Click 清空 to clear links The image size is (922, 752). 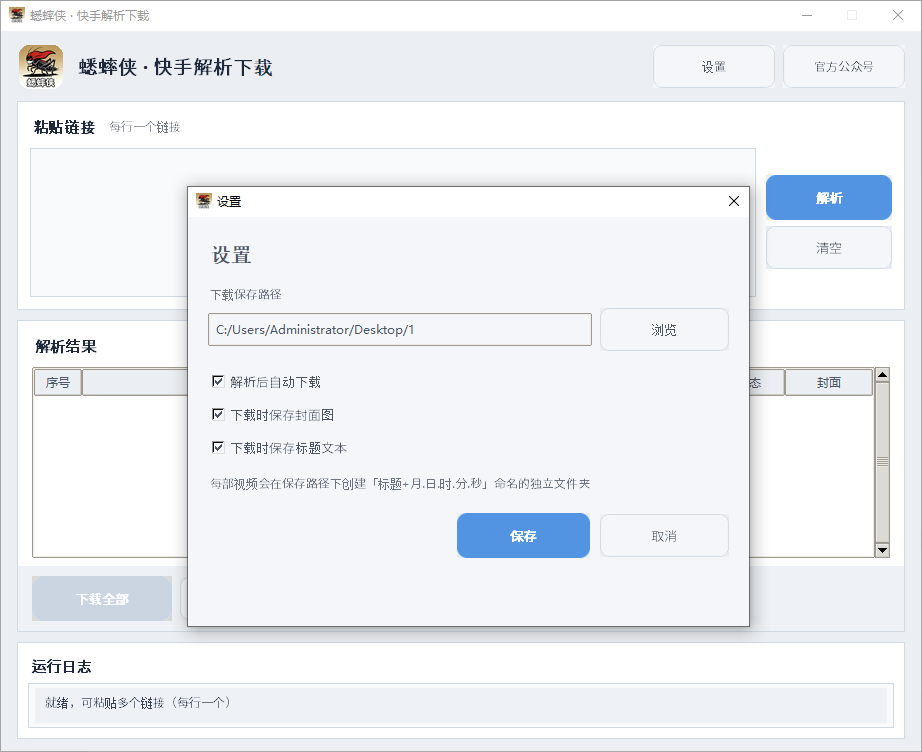tap(829, 248)
